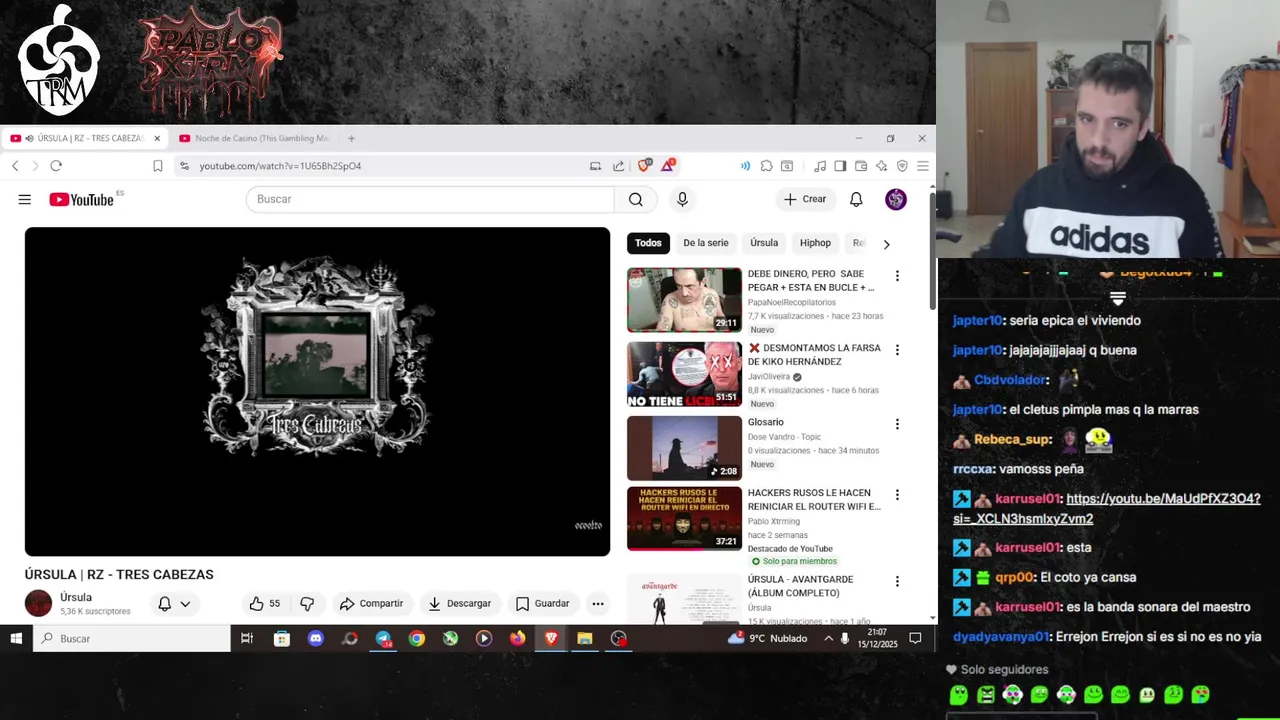The width and height of the screenshot is (1280, 720).
Task: Open options for ÚRSULA - AVANTGARDE video
Action: click(897, 581)
